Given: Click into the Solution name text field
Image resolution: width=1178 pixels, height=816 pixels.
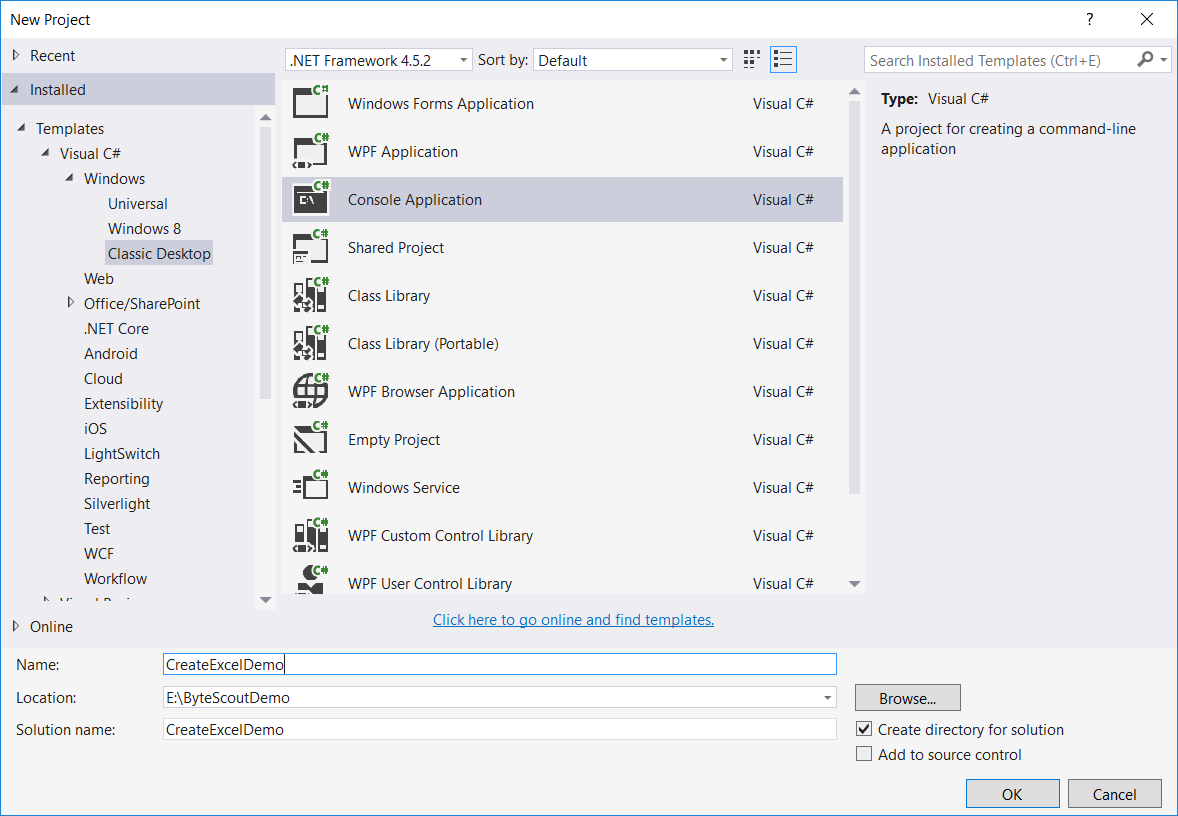Looking at the screenshot, I should (x=499, y=730).
